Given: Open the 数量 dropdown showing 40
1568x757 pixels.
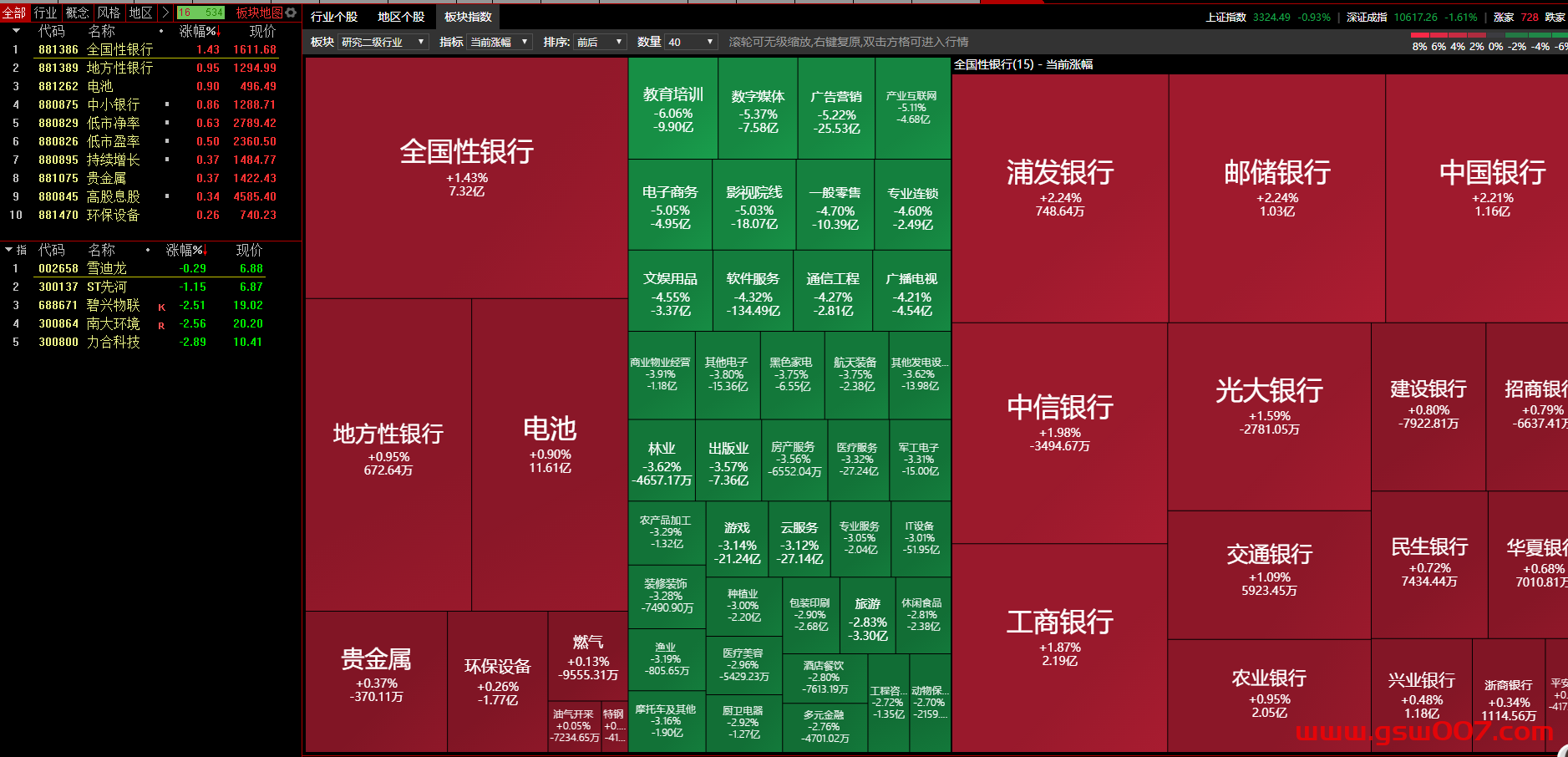Looking at the screenshot, I should 692,42.
